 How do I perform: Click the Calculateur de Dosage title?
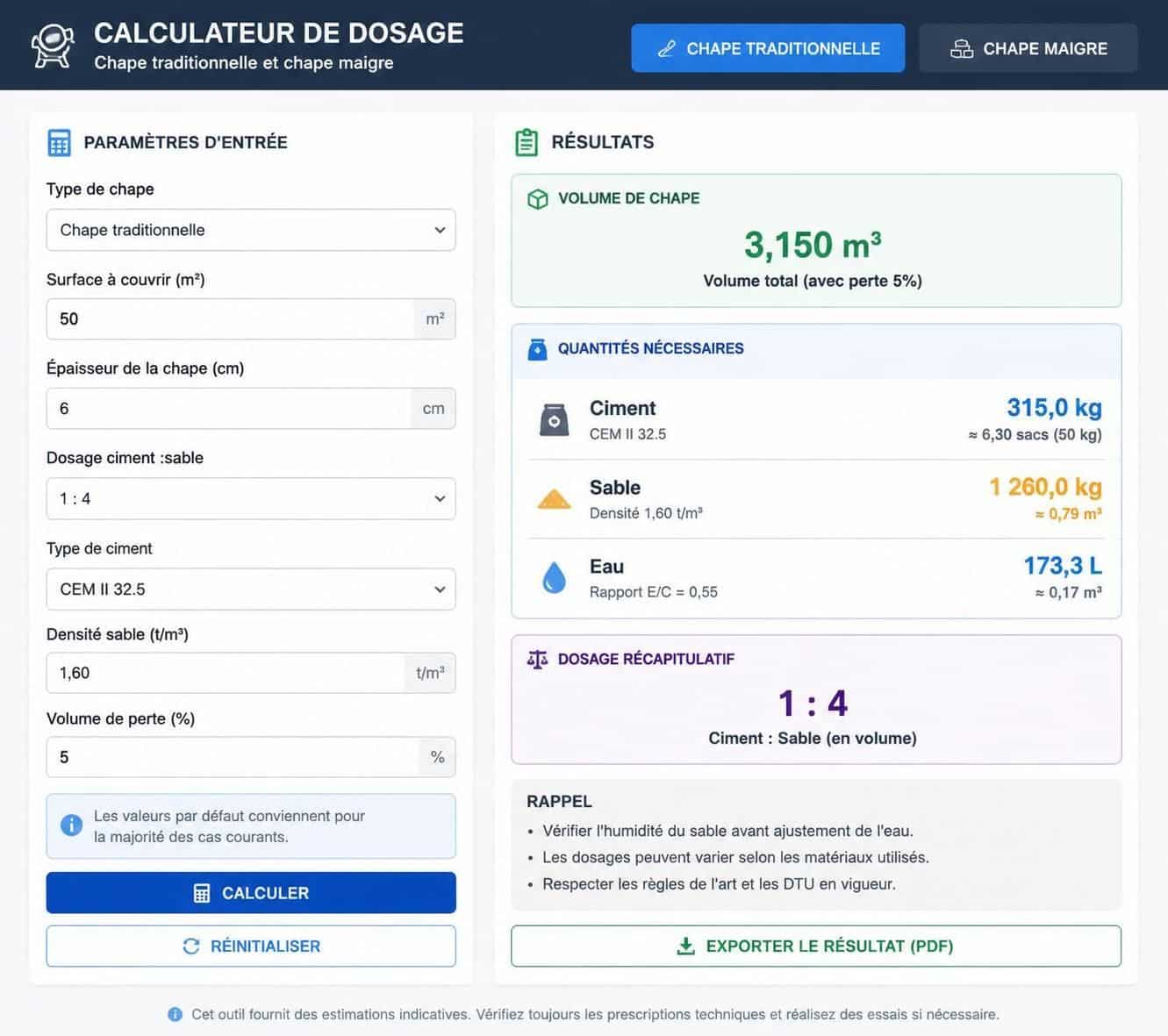click(x=279, y=33)
